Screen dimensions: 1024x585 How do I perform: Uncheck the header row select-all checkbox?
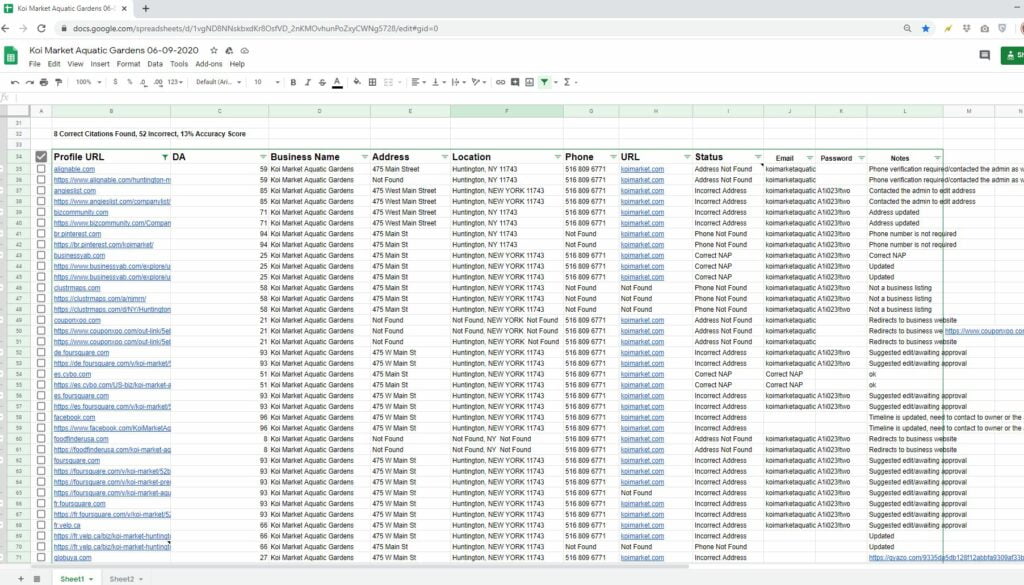click(41, 157)
